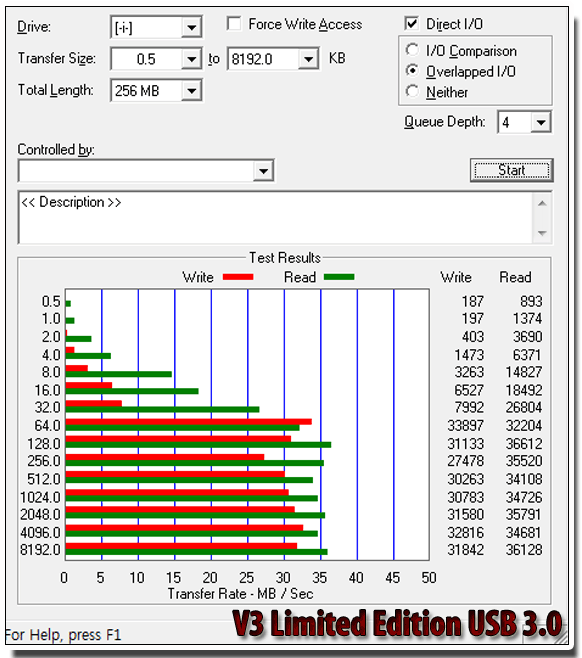The height and width of the screenshot is (658, 582).
Task: Click the red Write legend swatch
Action: [x=238, y=277]
